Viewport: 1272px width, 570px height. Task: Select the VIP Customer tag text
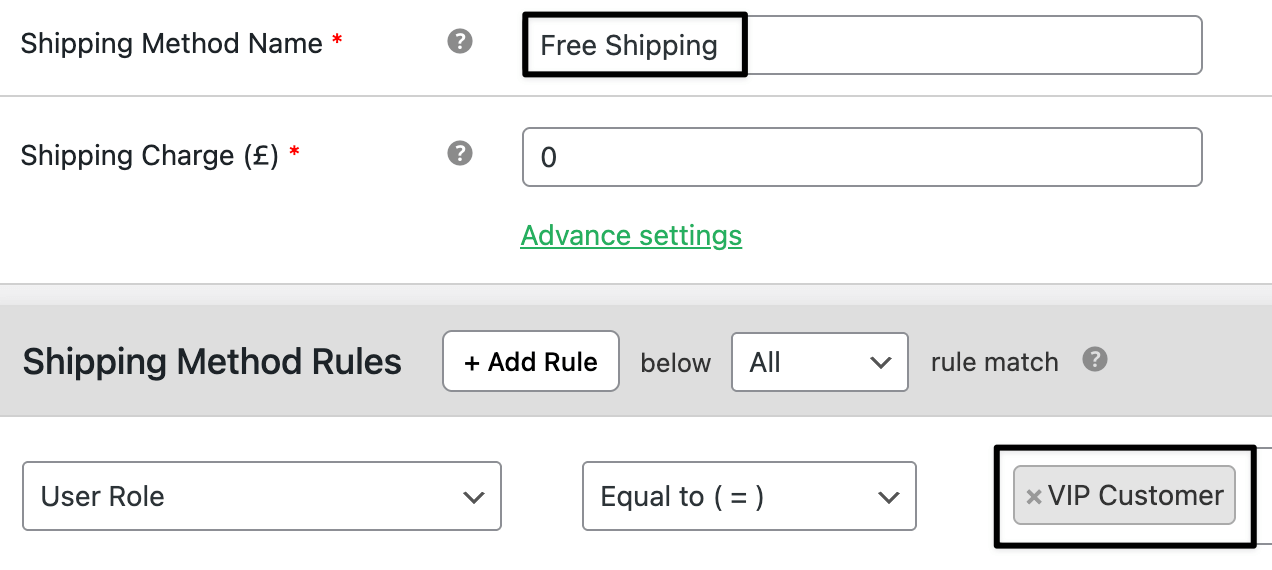pyautogui.click(x=1136, y=495)
